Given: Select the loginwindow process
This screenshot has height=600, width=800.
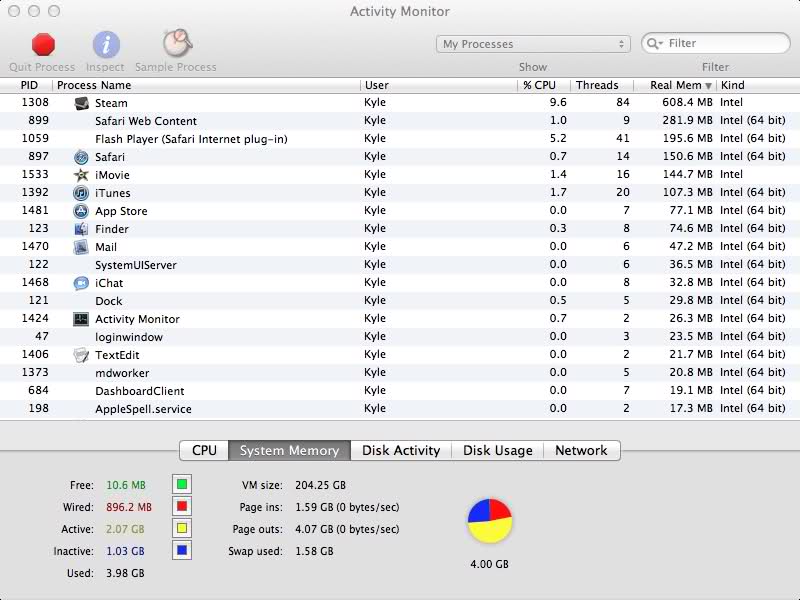Looking at the screenshot, I should [x=400, y=337].
